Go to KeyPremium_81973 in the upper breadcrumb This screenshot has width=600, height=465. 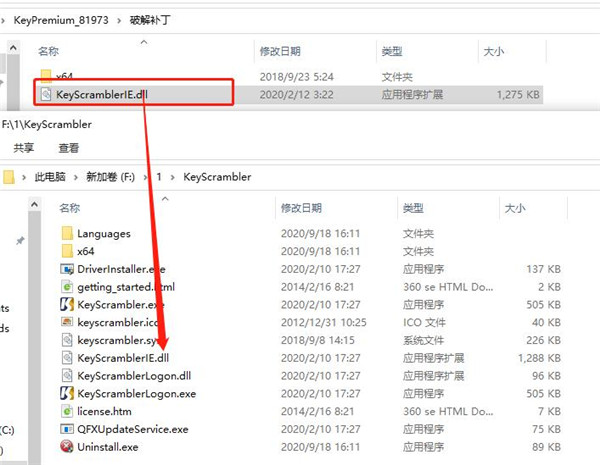point(61,20)
